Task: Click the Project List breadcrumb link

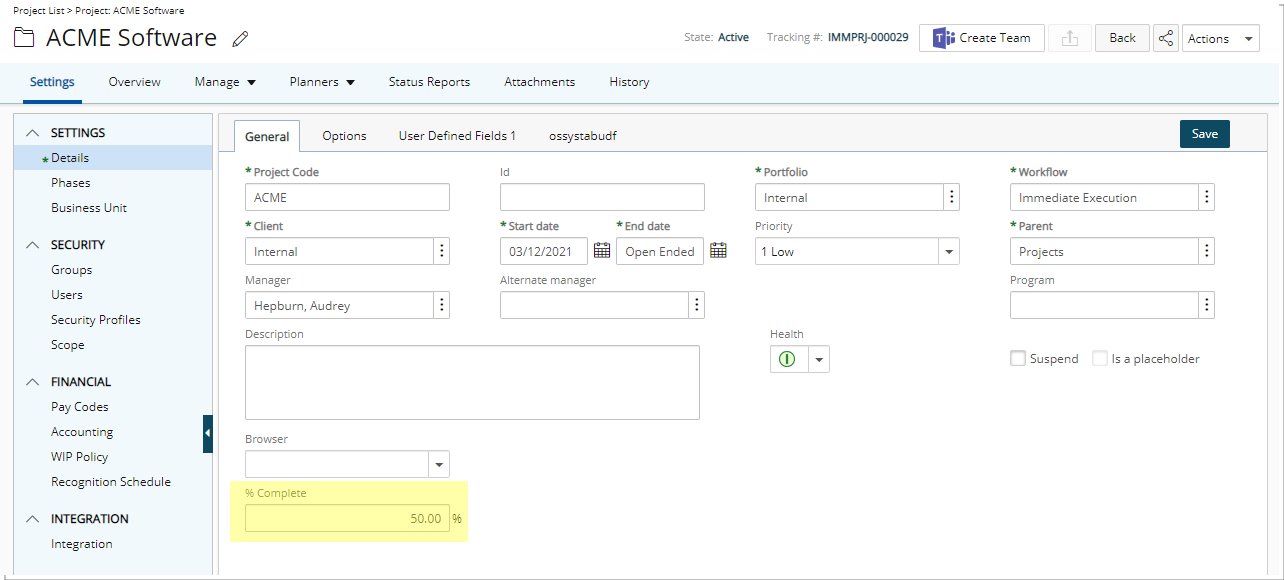Action: click(38, 10)
